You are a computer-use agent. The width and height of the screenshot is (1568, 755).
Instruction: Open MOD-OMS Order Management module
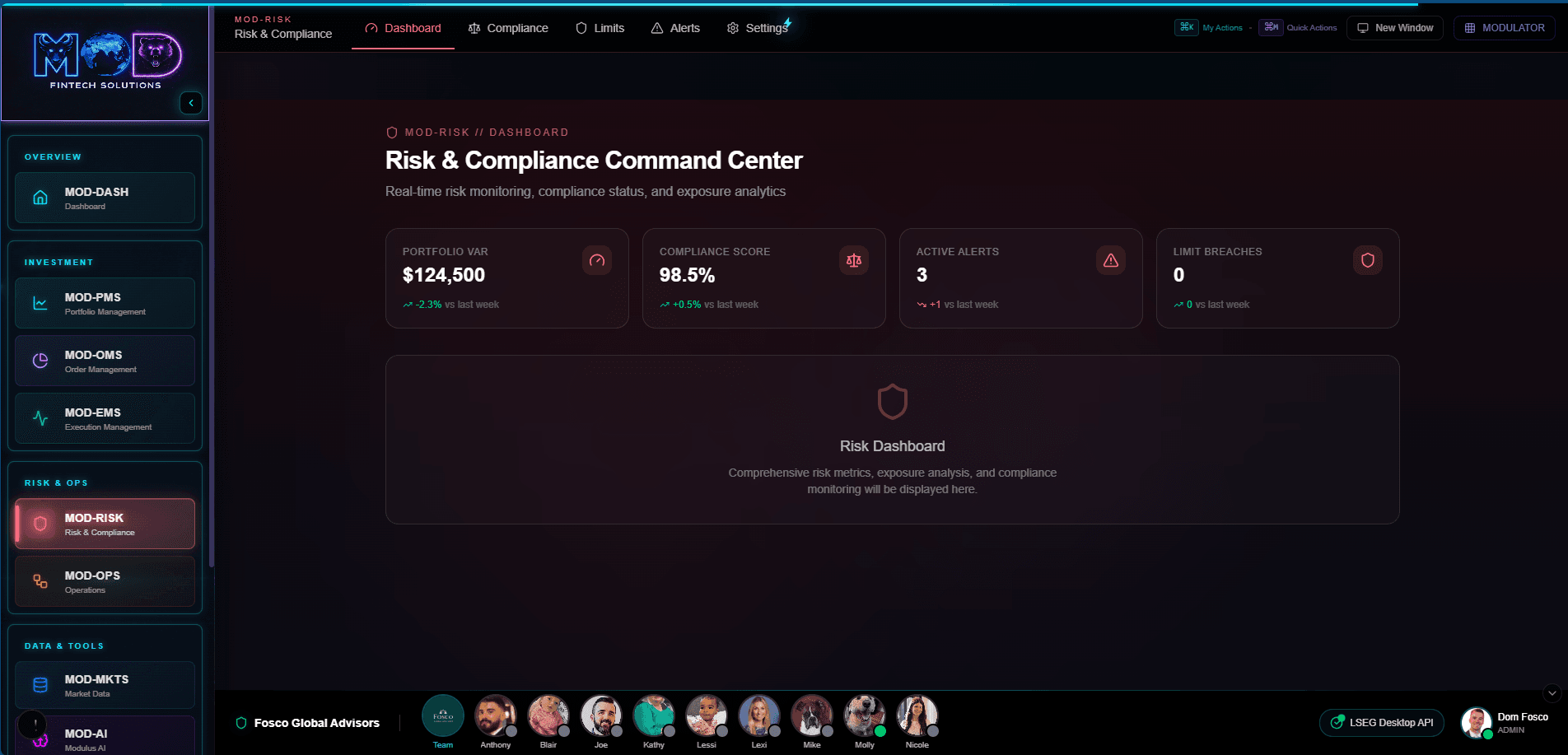click(x=105, y=361)
